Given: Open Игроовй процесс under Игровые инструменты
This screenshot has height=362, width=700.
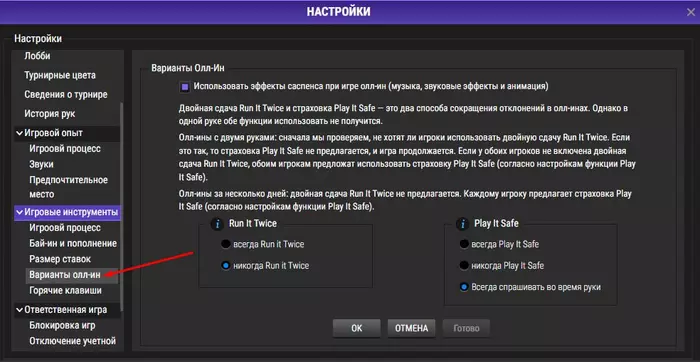Looking at the screenshot, I should [65, 228].
